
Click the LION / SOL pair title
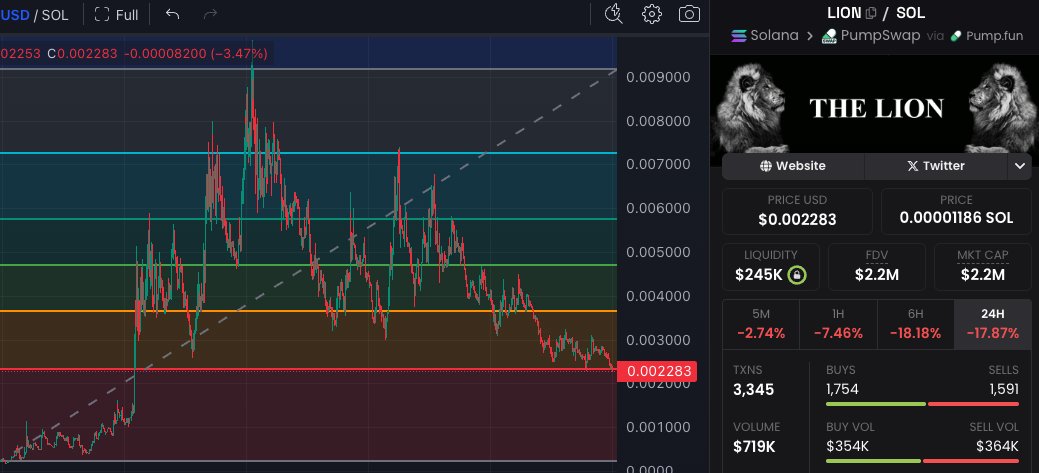[x=876, y=13]
